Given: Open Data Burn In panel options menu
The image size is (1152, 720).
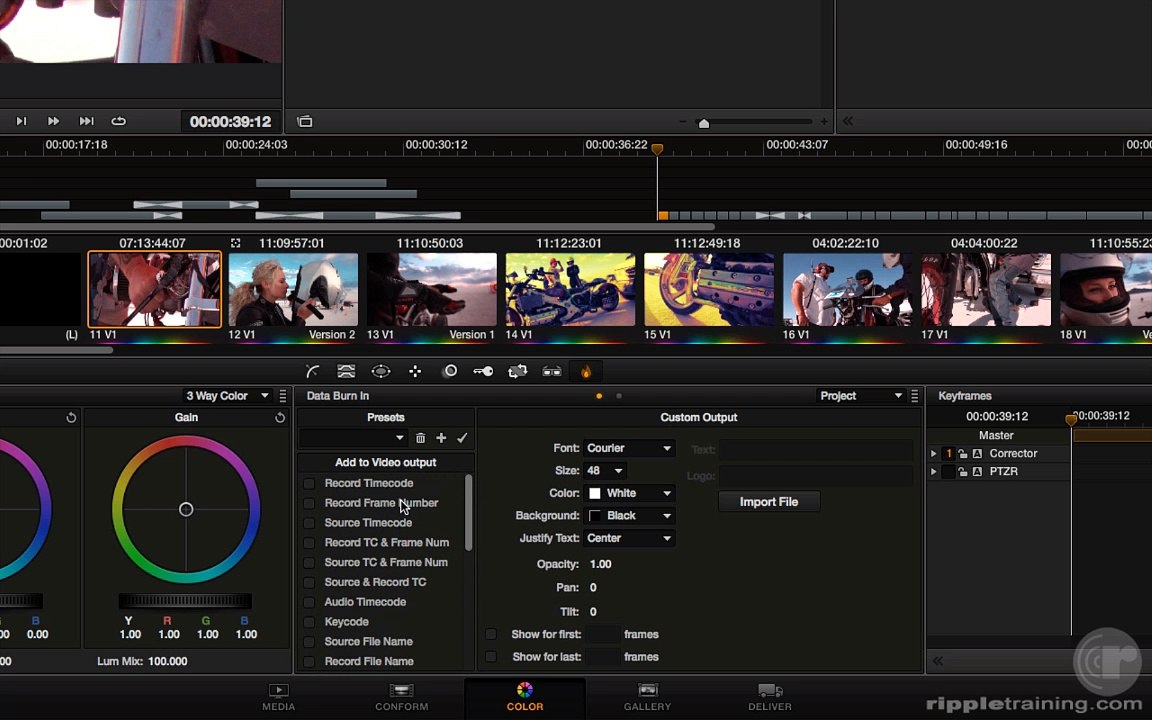Looking at the screenshot, I should tap(915, 396).
